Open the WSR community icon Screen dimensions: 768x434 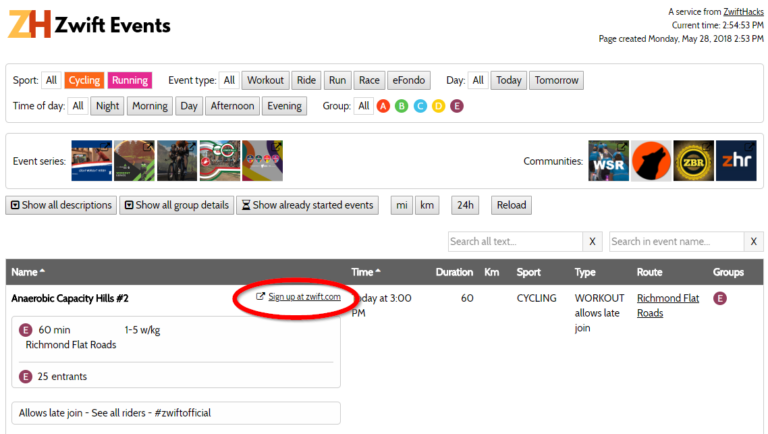[x=608, y=161]
